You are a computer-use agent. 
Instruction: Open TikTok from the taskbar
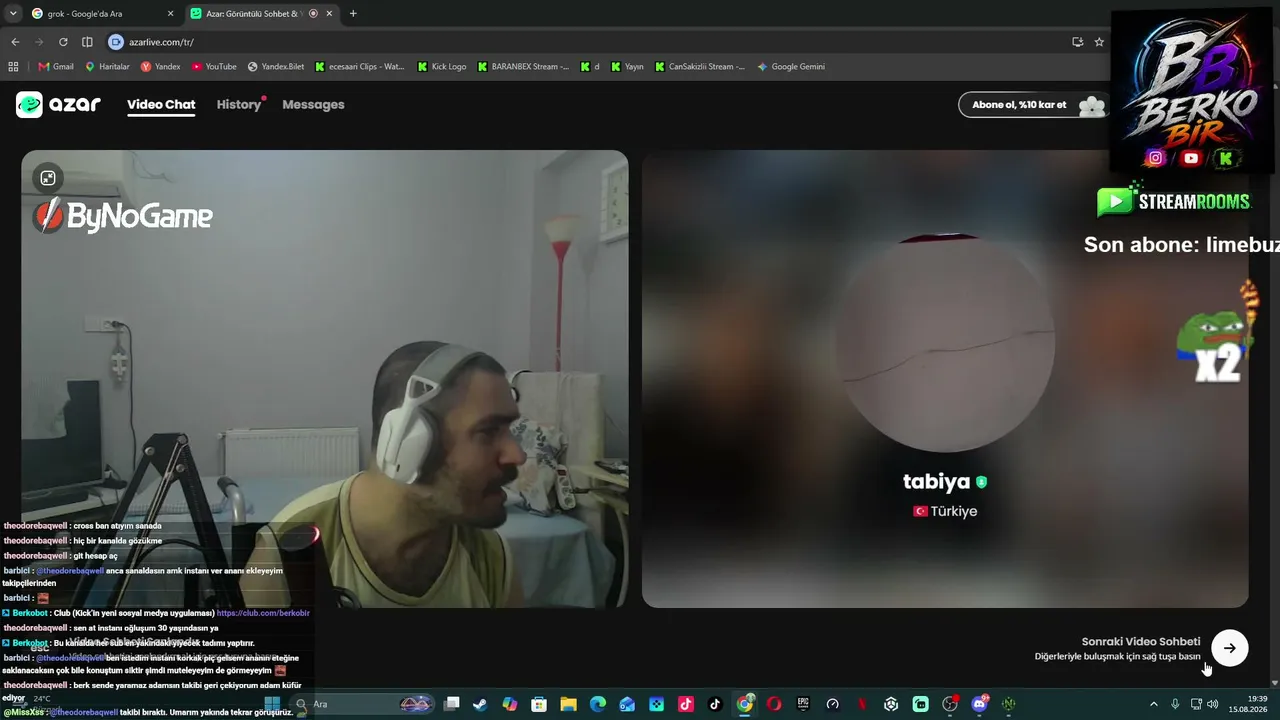tap(715, 704)
